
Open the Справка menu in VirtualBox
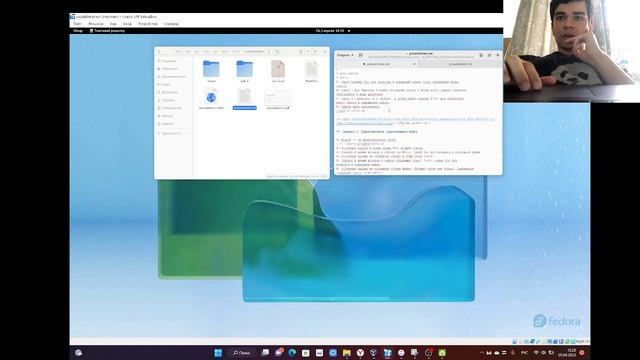pyautogui.click(x=171, y=24)
